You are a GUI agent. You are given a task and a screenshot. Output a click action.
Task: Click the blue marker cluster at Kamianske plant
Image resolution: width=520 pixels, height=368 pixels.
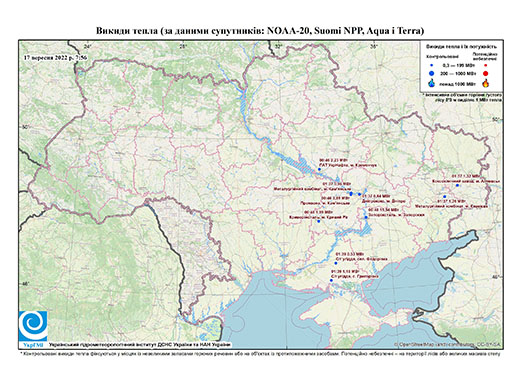pos(351,193)
